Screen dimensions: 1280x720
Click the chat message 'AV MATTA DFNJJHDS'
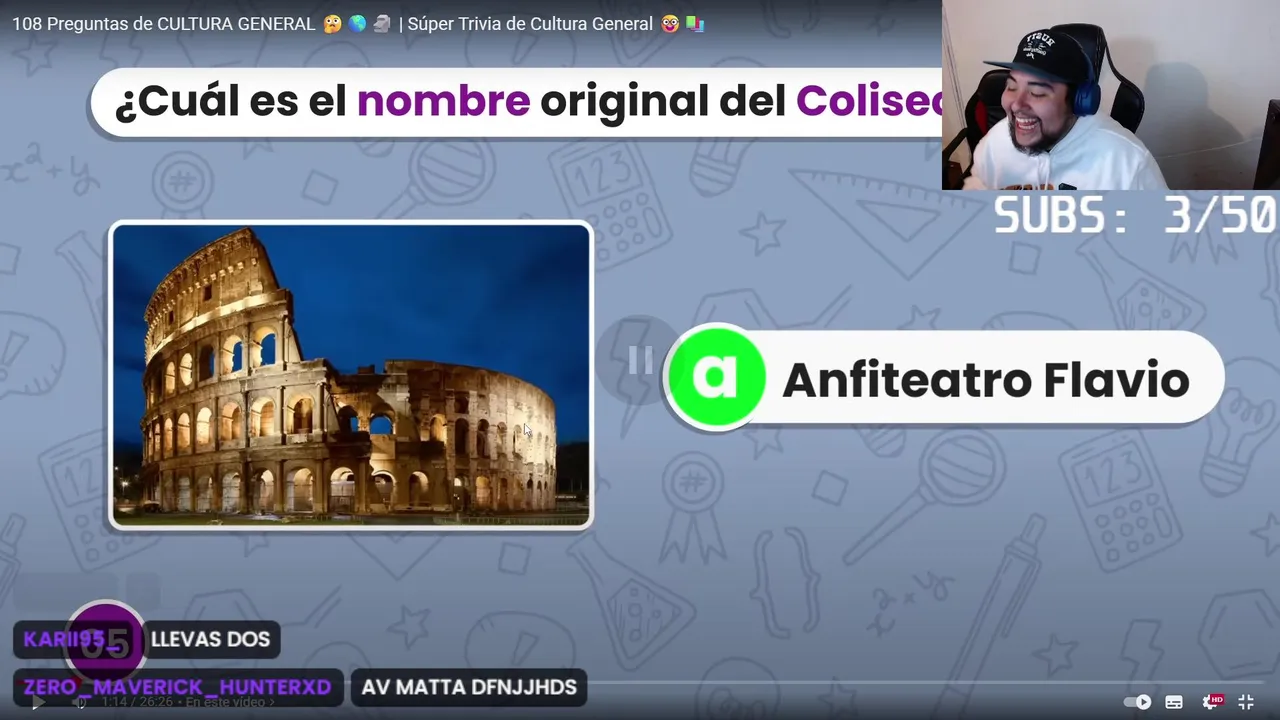[469, 687]
